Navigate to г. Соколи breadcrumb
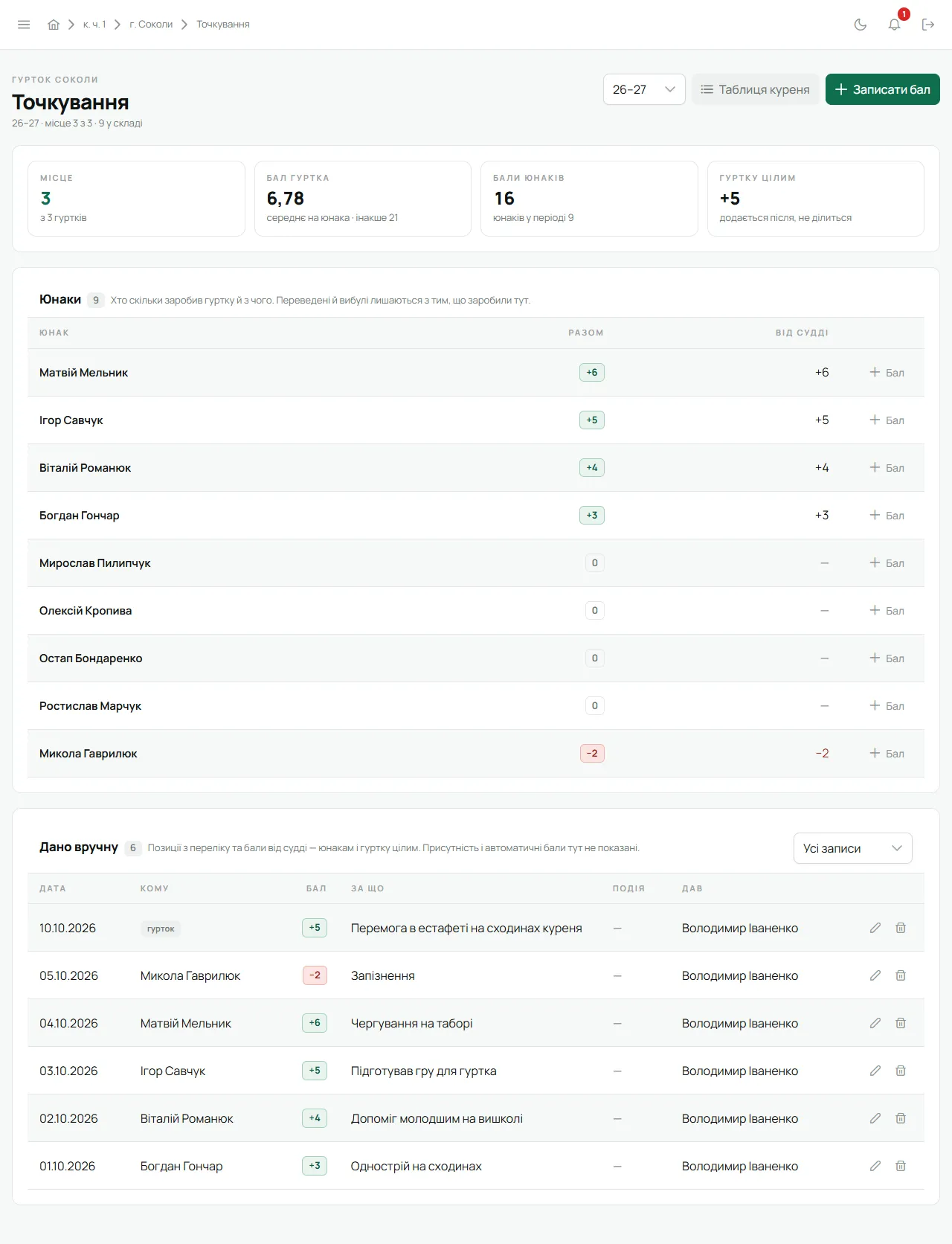The image size is (952, 1244). (151, 25)
